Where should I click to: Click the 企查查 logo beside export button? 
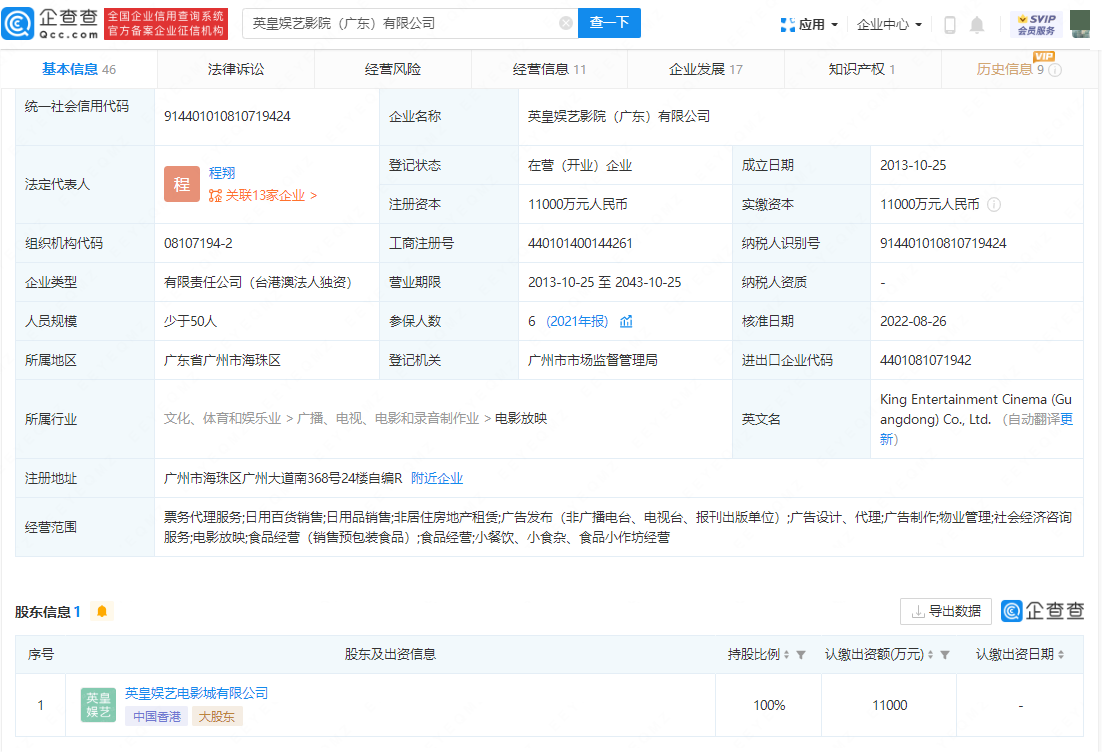1042,611
